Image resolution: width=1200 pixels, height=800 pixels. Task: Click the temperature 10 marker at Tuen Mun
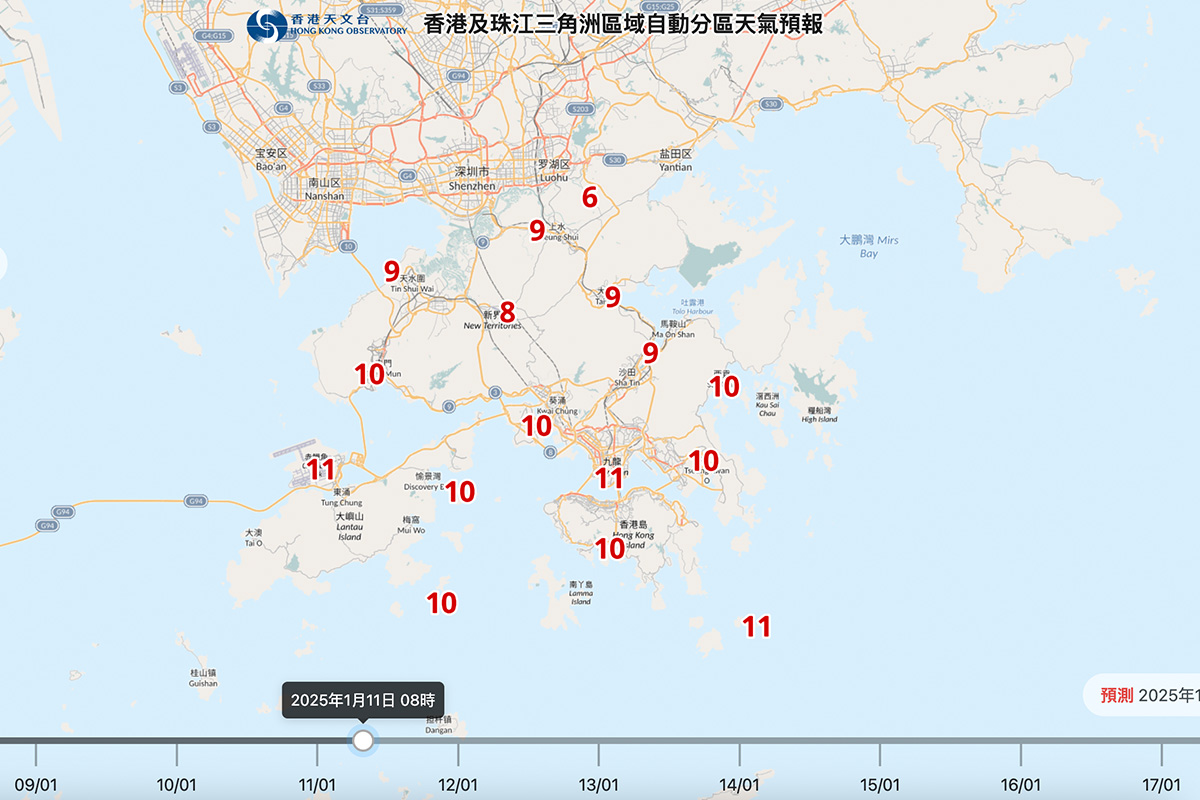tap(370, 374)
